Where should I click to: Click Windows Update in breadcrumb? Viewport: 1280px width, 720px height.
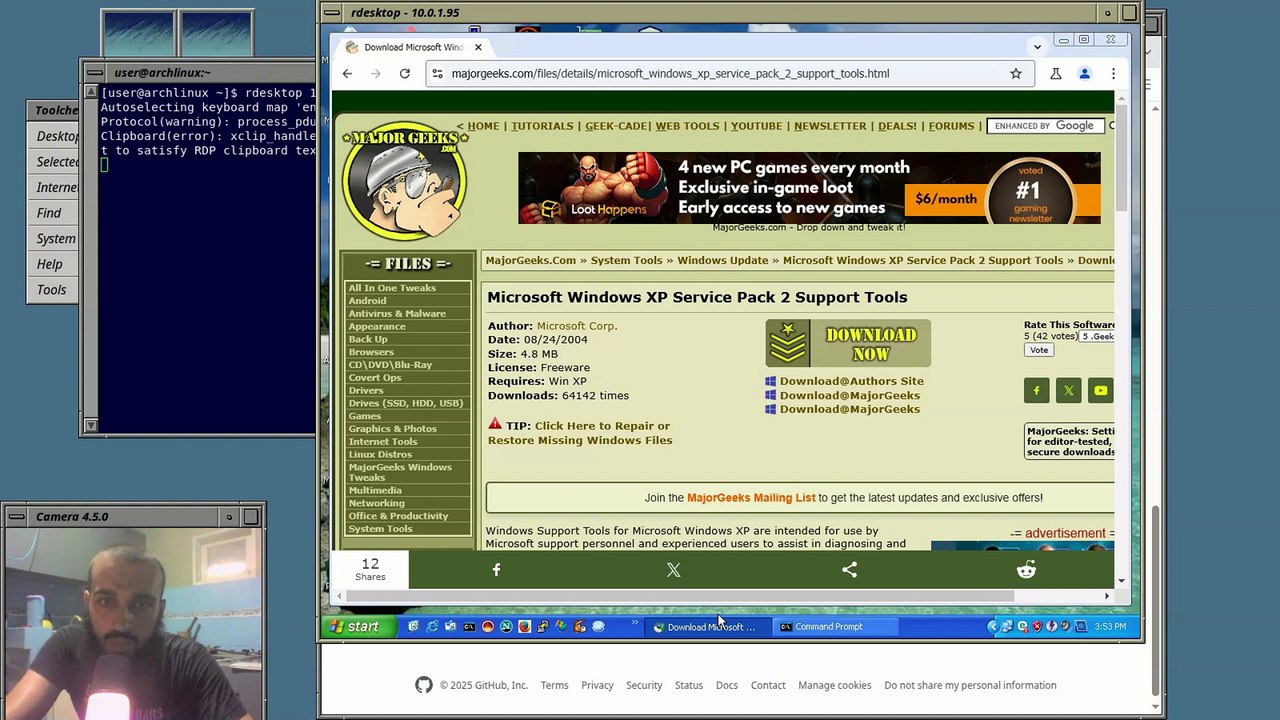point(722,260)
